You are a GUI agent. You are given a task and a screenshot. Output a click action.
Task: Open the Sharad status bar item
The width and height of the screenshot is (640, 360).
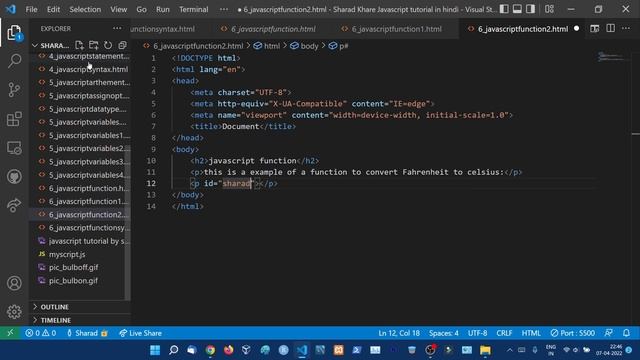point(87,333)
